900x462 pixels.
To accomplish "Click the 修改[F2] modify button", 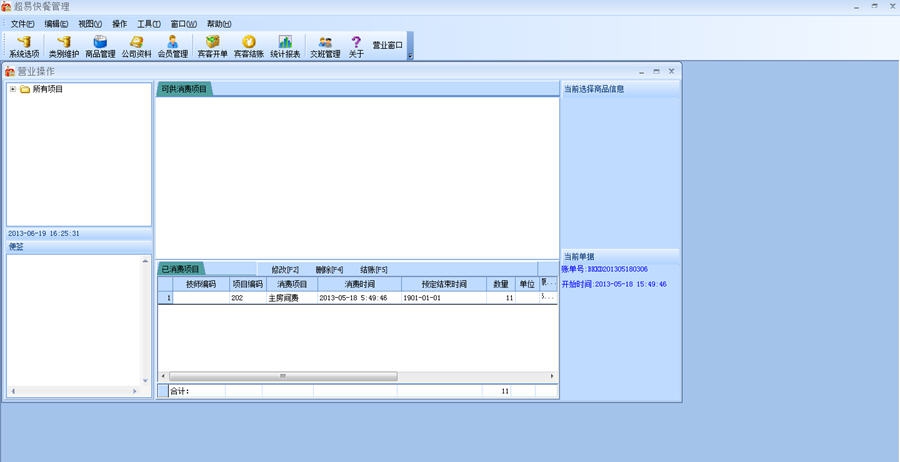I will [285, 270].
